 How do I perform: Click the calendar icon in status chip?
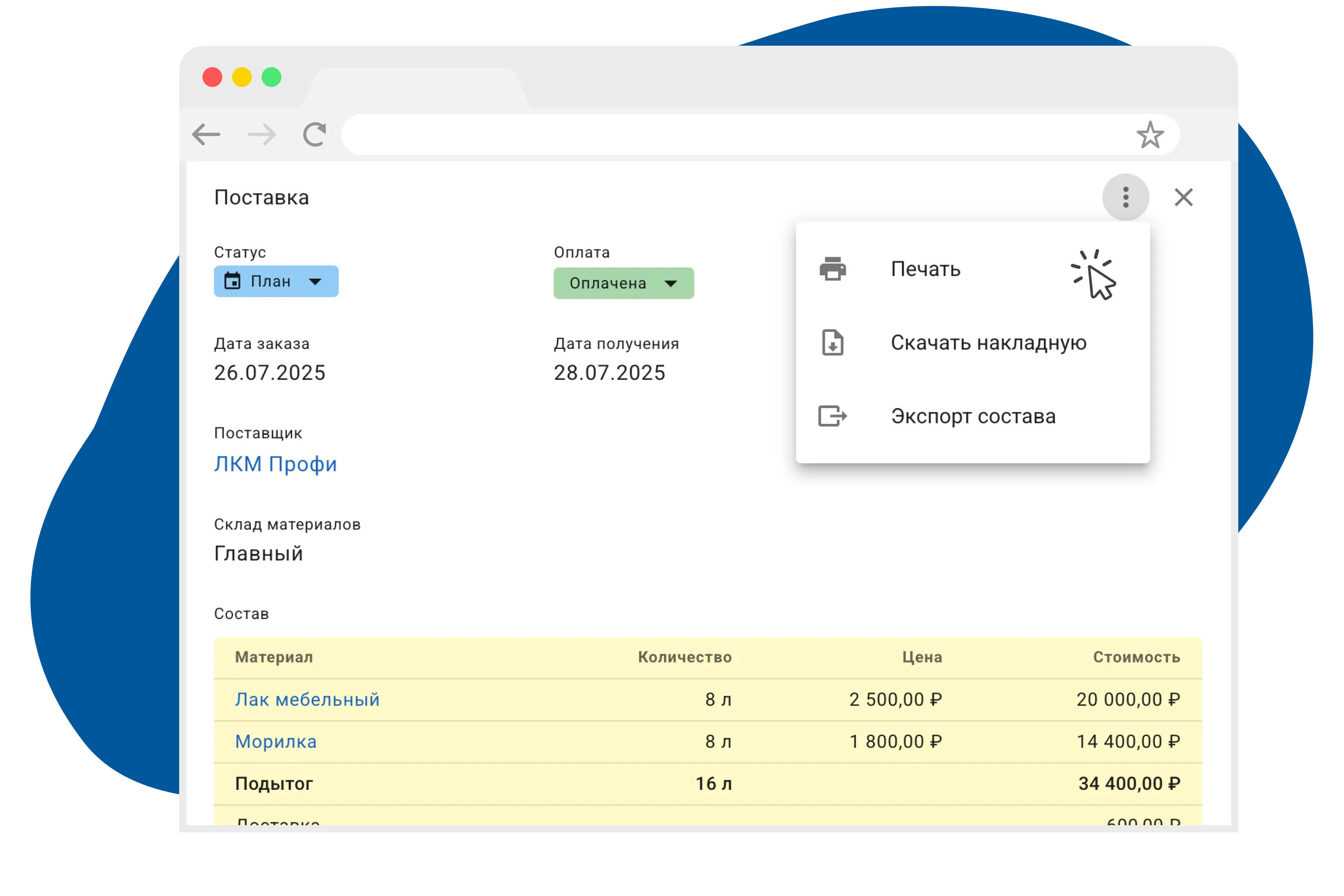(x=233, y=281)
